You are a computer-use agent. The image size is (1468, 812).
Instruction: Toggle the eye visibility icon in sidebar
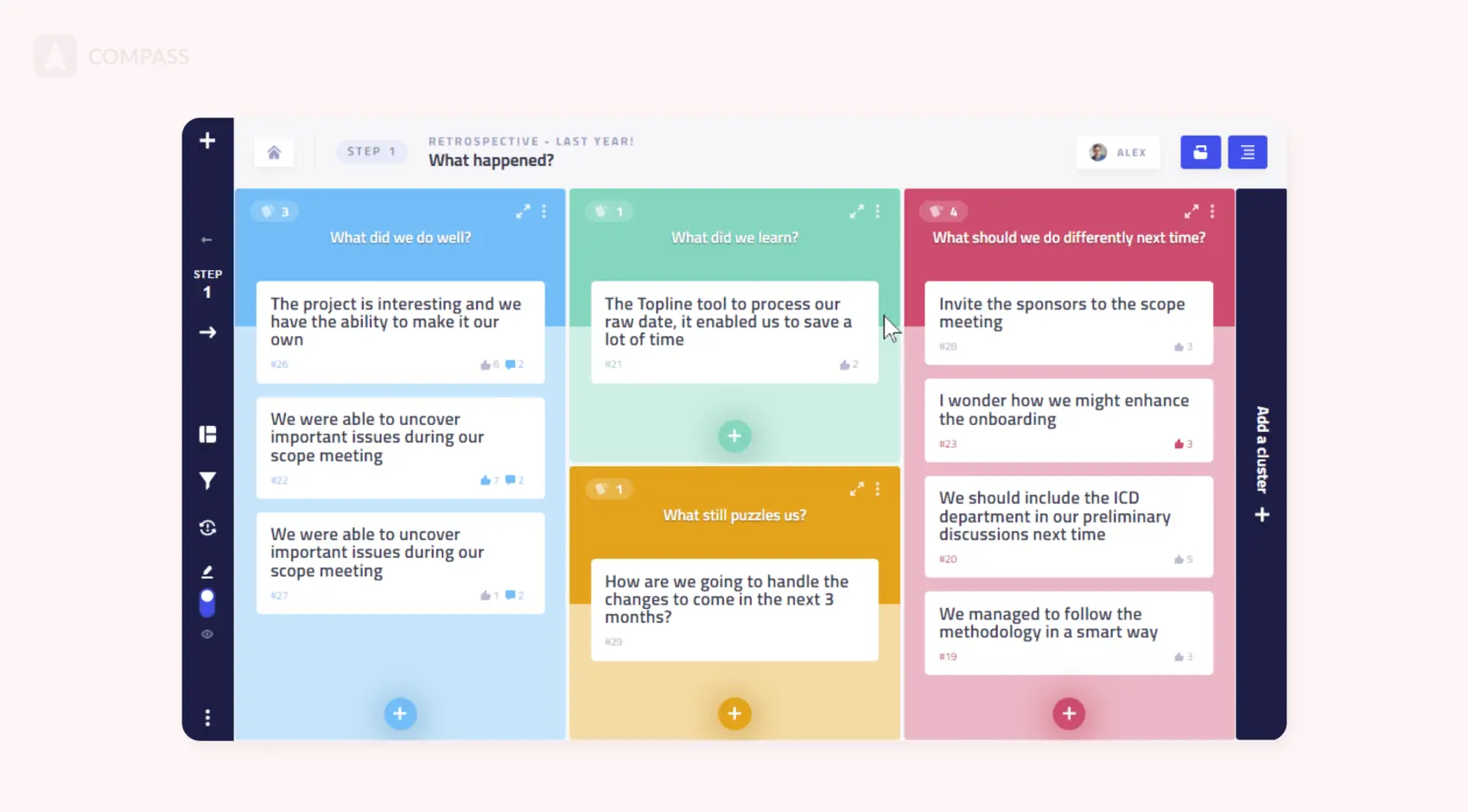(x=207, y=634)
